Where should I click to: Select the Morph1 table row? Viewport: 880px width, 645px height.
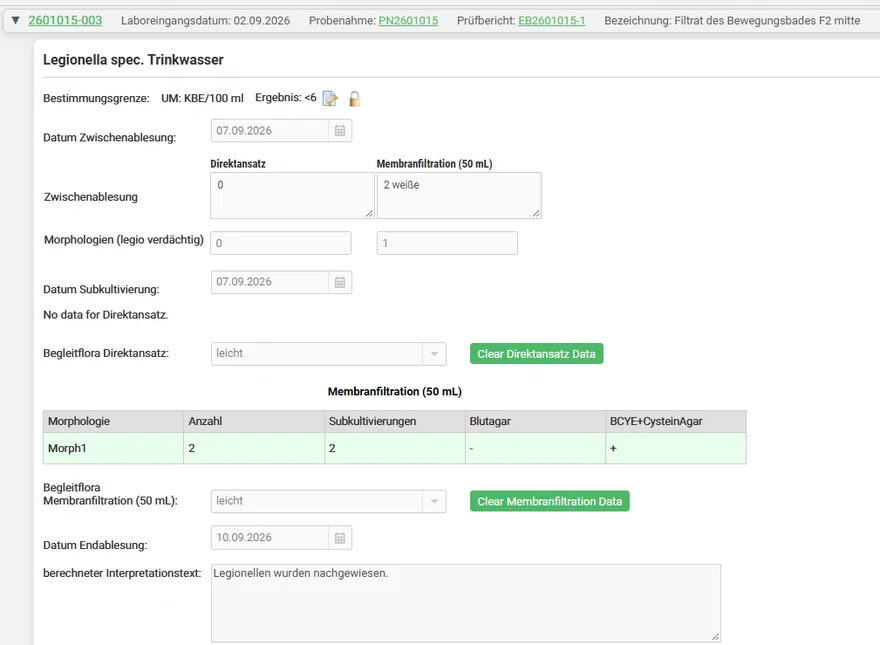pyautogui.click(x=395, y=448)
